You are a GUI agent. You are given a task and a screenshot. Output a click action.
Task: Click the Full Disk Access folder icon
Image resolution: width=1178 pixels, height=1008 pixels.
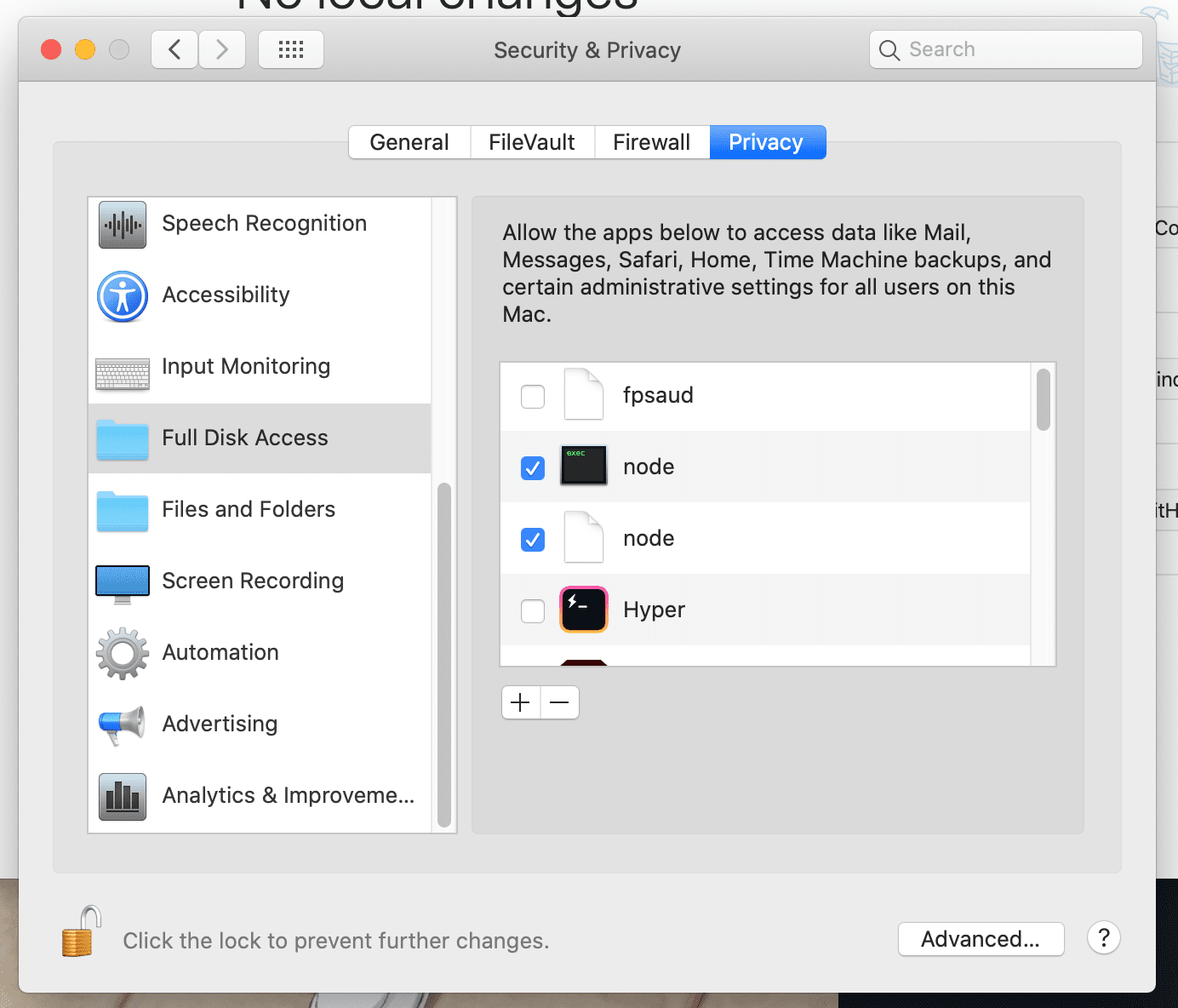tap(123, 439)
